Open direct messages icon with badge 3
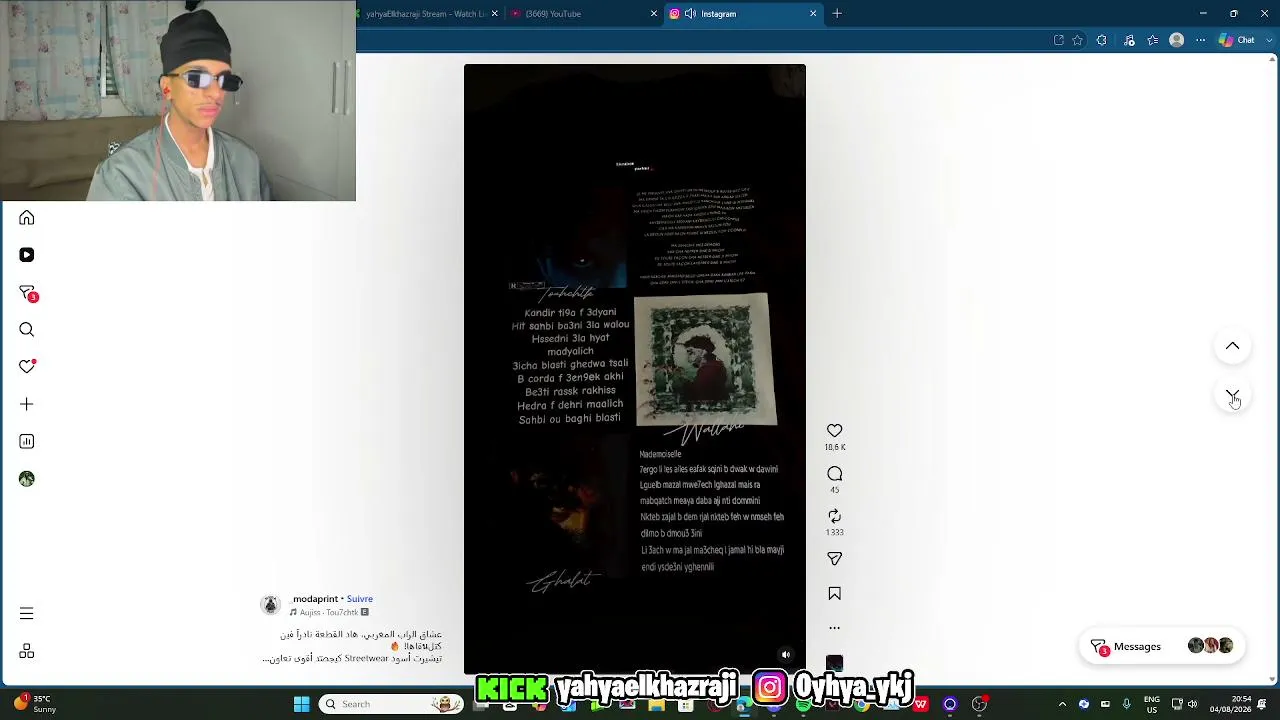Image resolution: width=1280 pixels, height=720 pixels. pos(28,293)
